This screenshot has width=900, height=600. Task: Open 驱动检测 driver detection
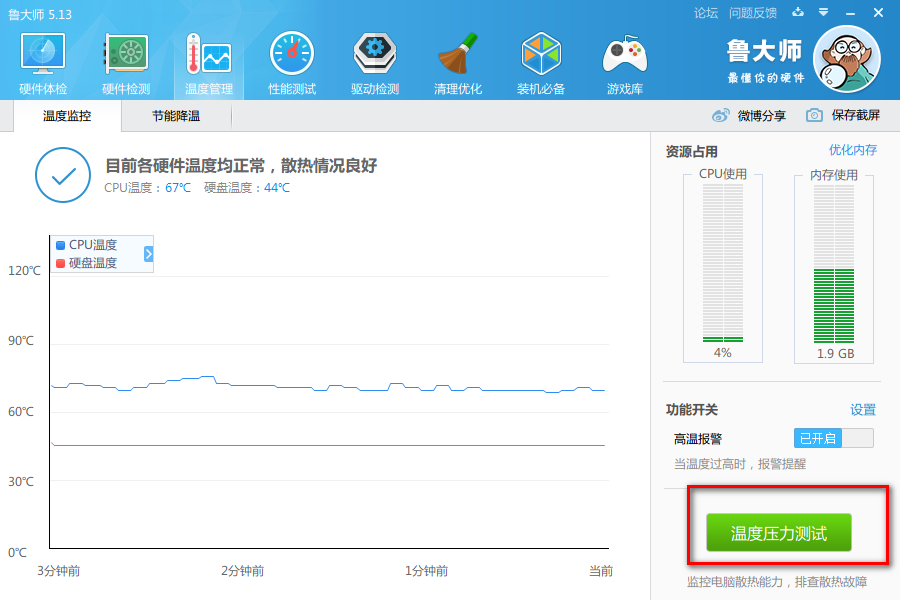[x=375, y=63]
